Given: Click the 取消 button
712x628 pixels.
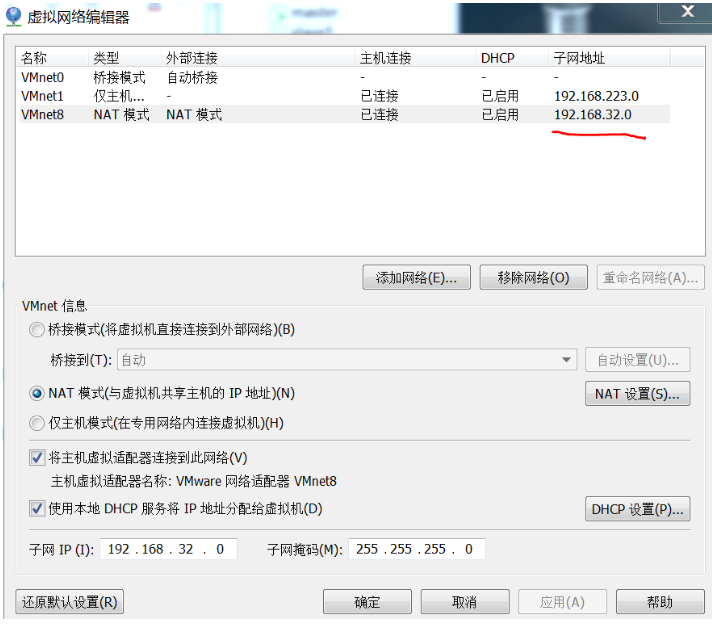Looking at the screenshot, I should click(x=465, y=602).
